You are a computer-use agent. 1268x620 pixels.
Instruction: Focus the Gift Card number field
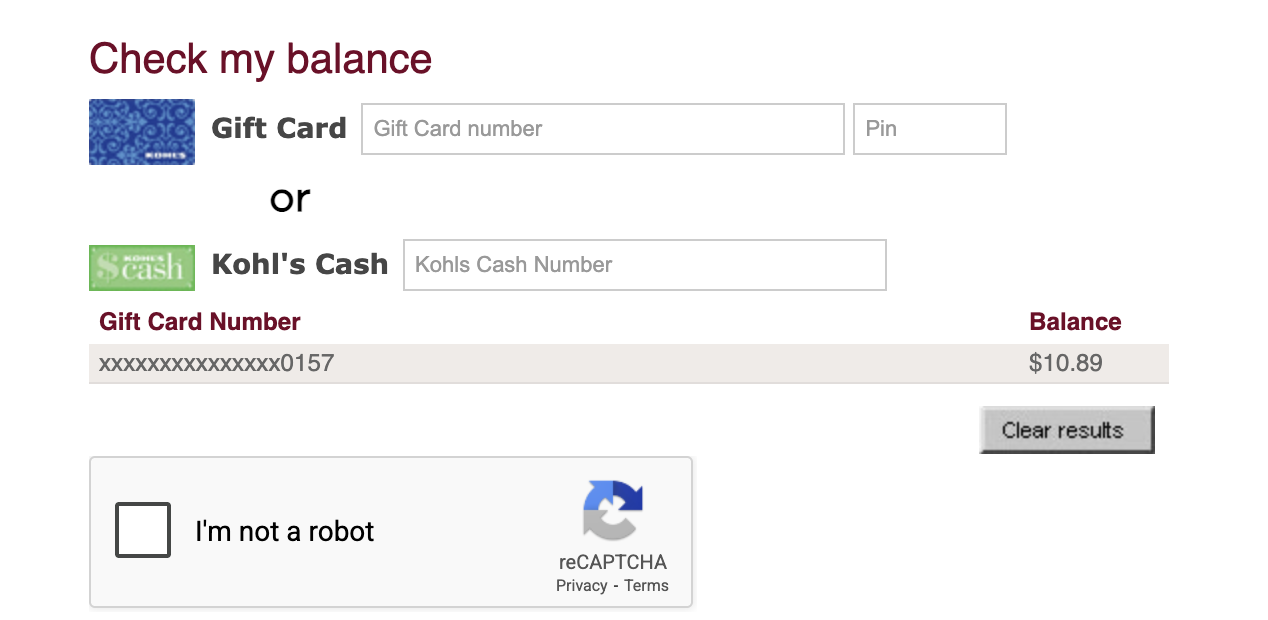(602, 129)
